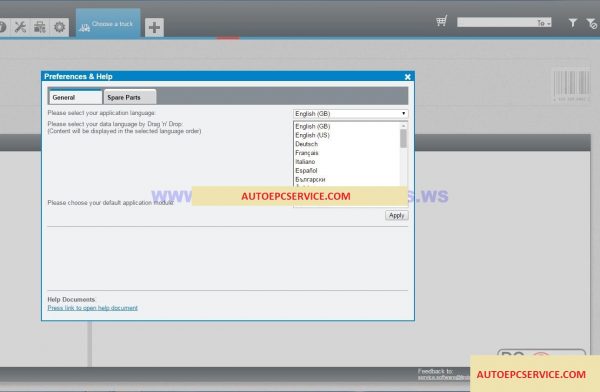
Task: Open the help document link
Action: 92,308
